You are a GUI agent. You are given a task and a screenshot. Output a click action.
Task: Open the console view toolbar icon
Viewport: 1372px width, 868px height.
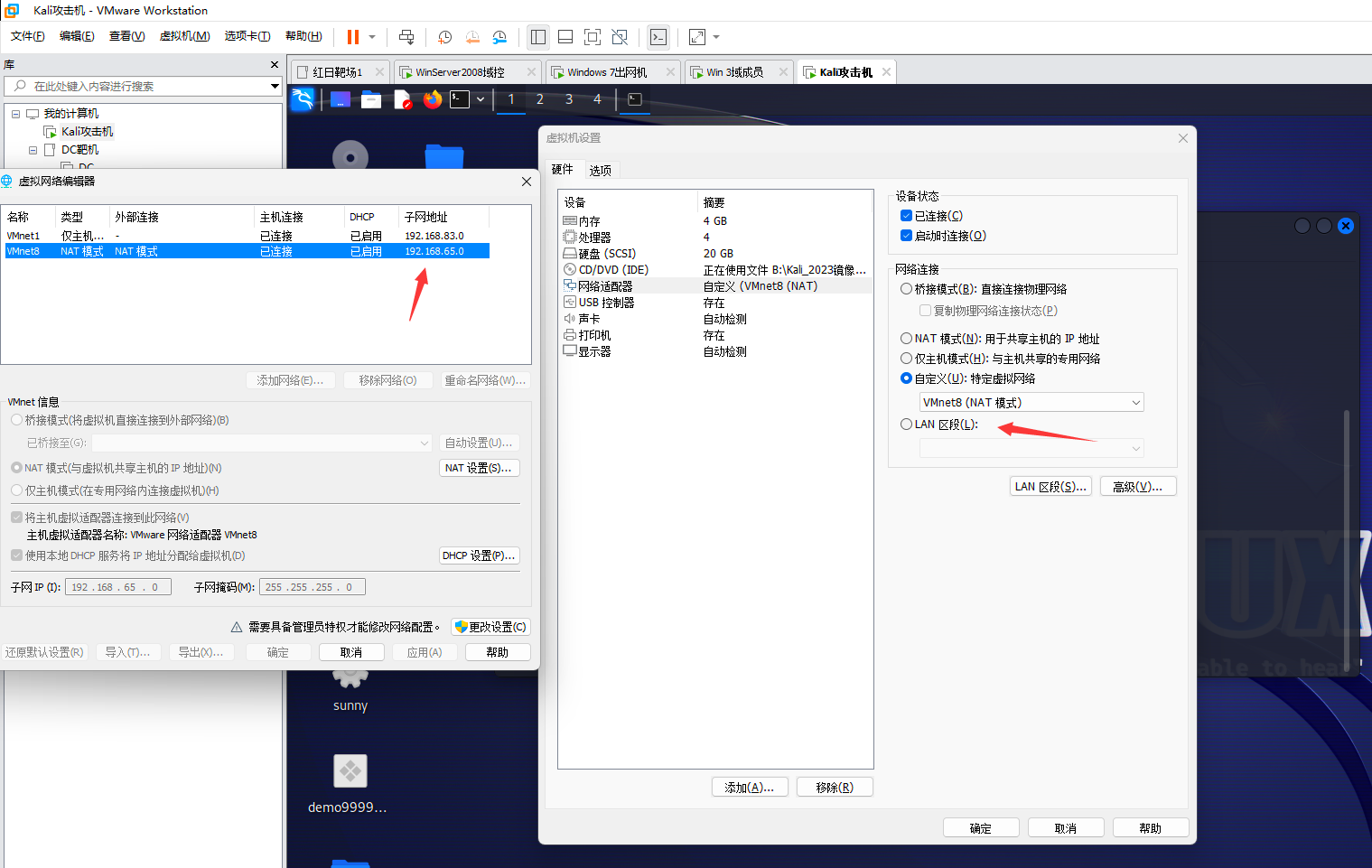pyautogui.click(x=658, y=37)
